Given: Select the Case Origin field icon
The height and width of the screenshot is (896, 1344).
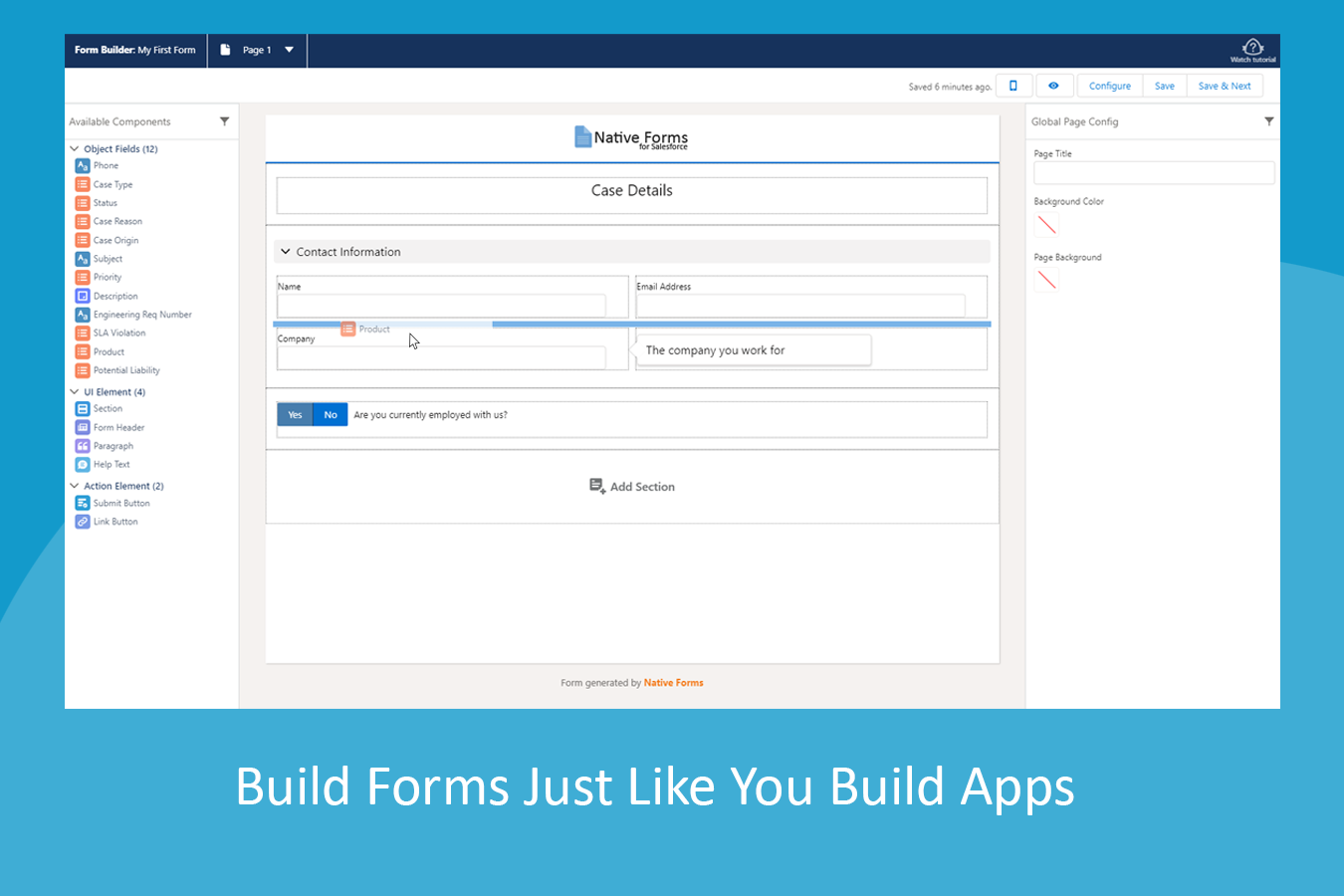Looking at the screenshot, I should pyautogui.click(x=83, y=240).
